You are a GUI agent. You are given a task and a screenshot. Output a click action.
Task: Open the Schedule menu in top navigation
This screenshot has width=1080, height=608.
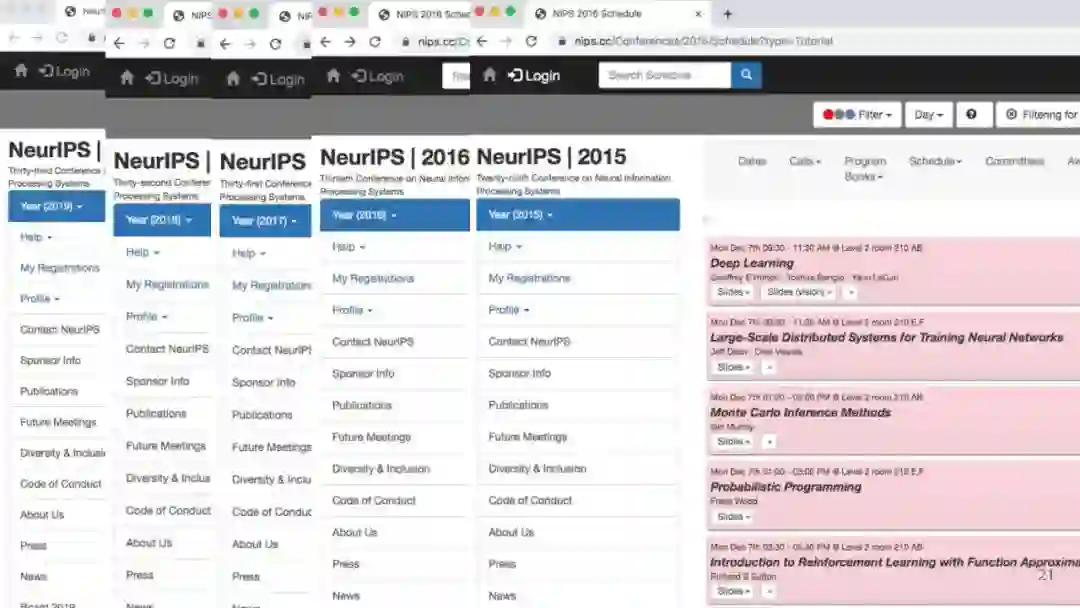click(935, 161)
